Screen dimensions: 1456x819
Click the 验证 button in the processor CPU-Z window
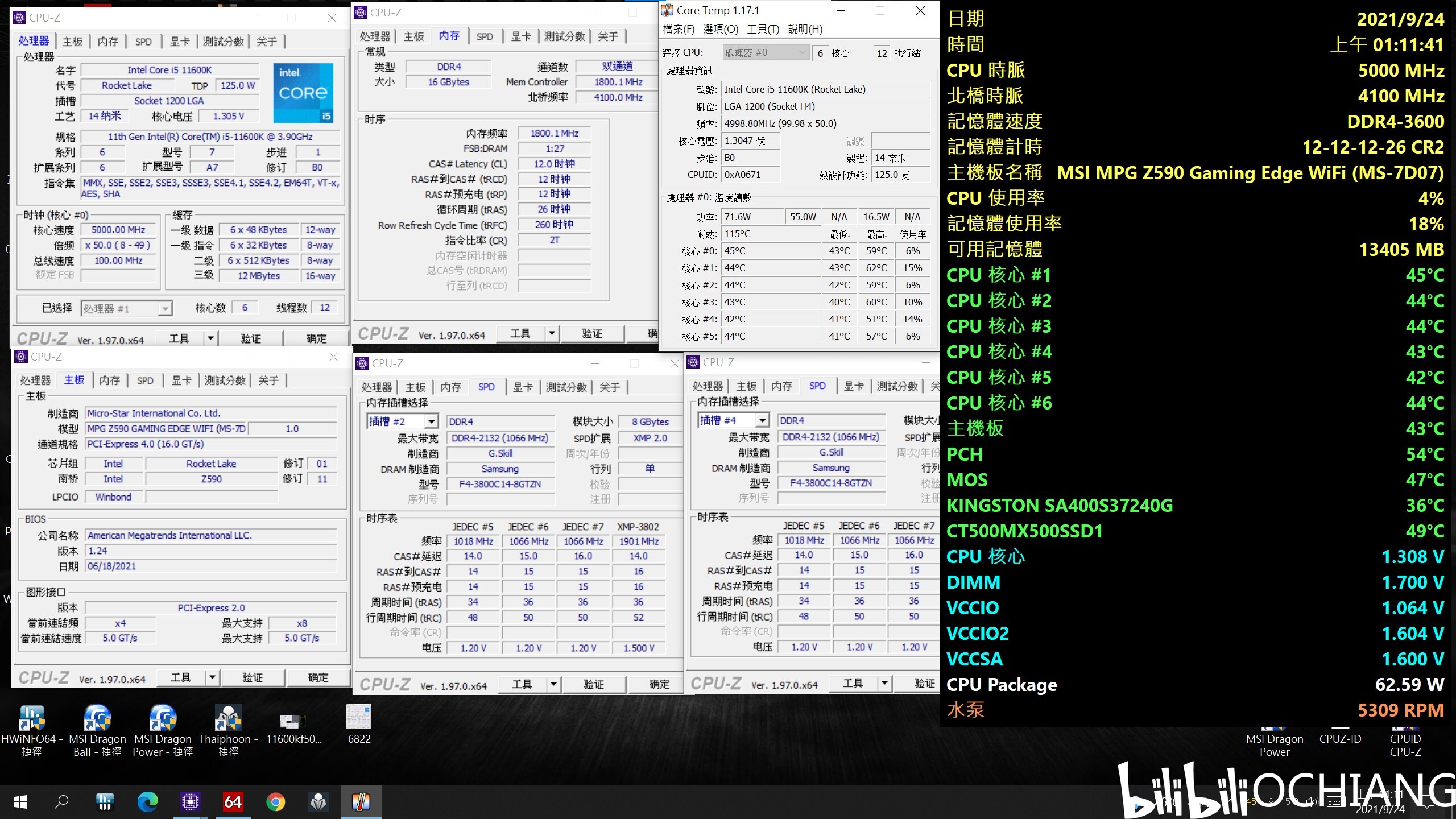point(251,338)
